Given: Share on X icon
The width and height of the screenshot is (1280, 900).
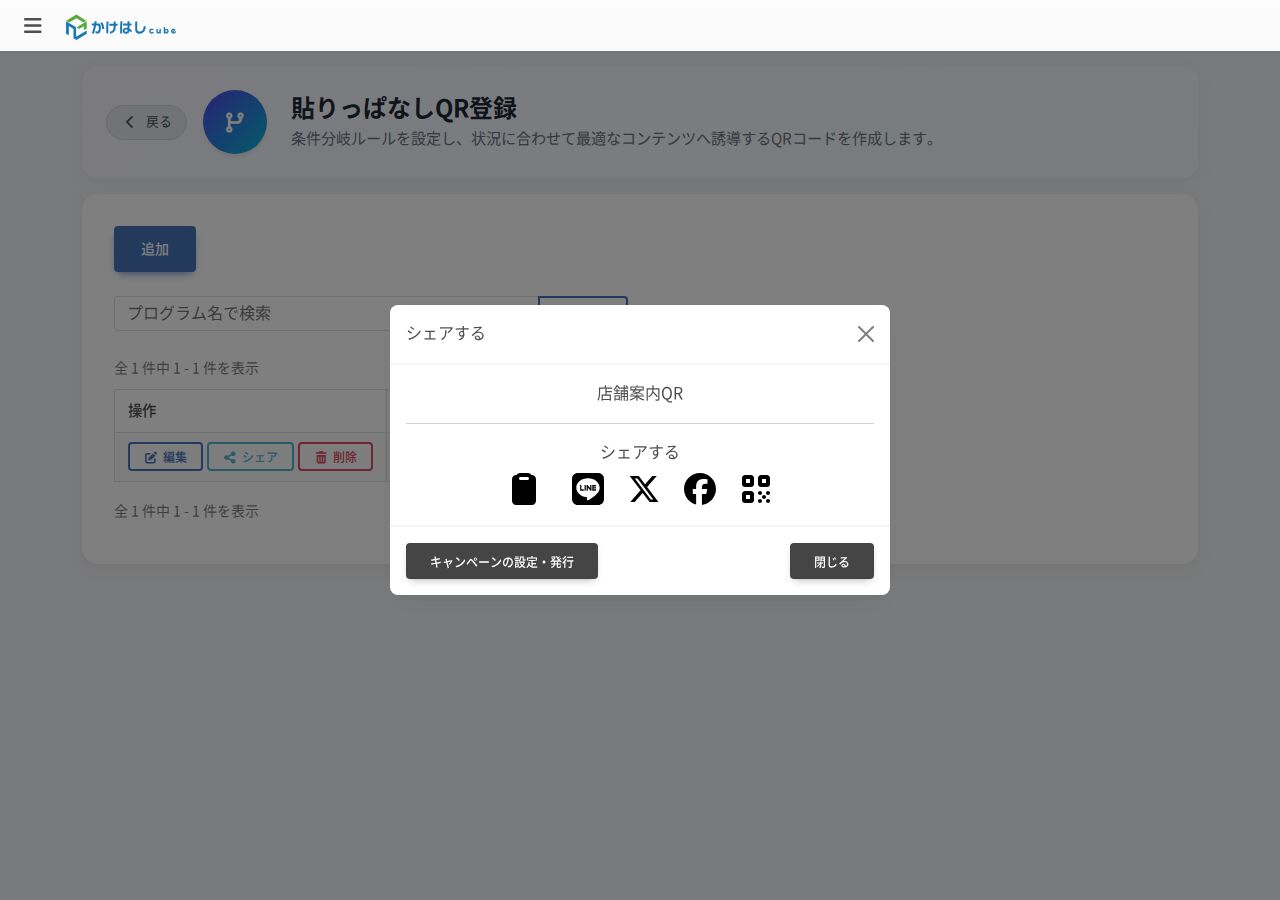Looking at the screenshot, I should click(x=644, y=489).
